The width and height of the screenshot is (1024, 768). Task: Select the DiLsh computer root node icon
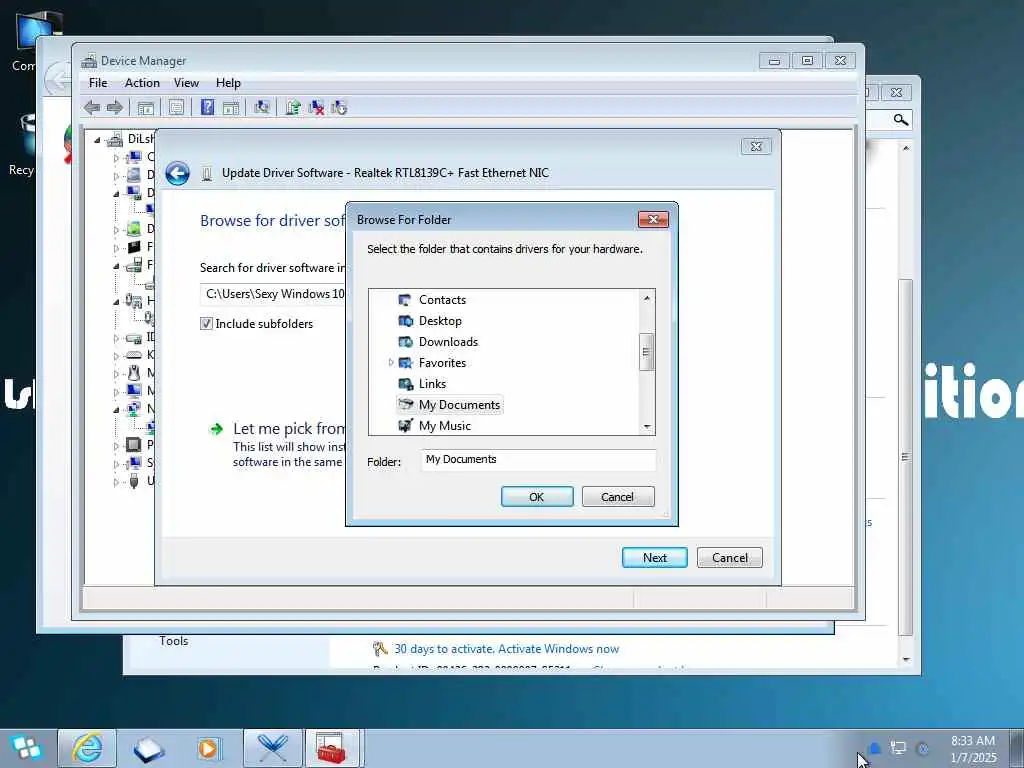(115, 139)
